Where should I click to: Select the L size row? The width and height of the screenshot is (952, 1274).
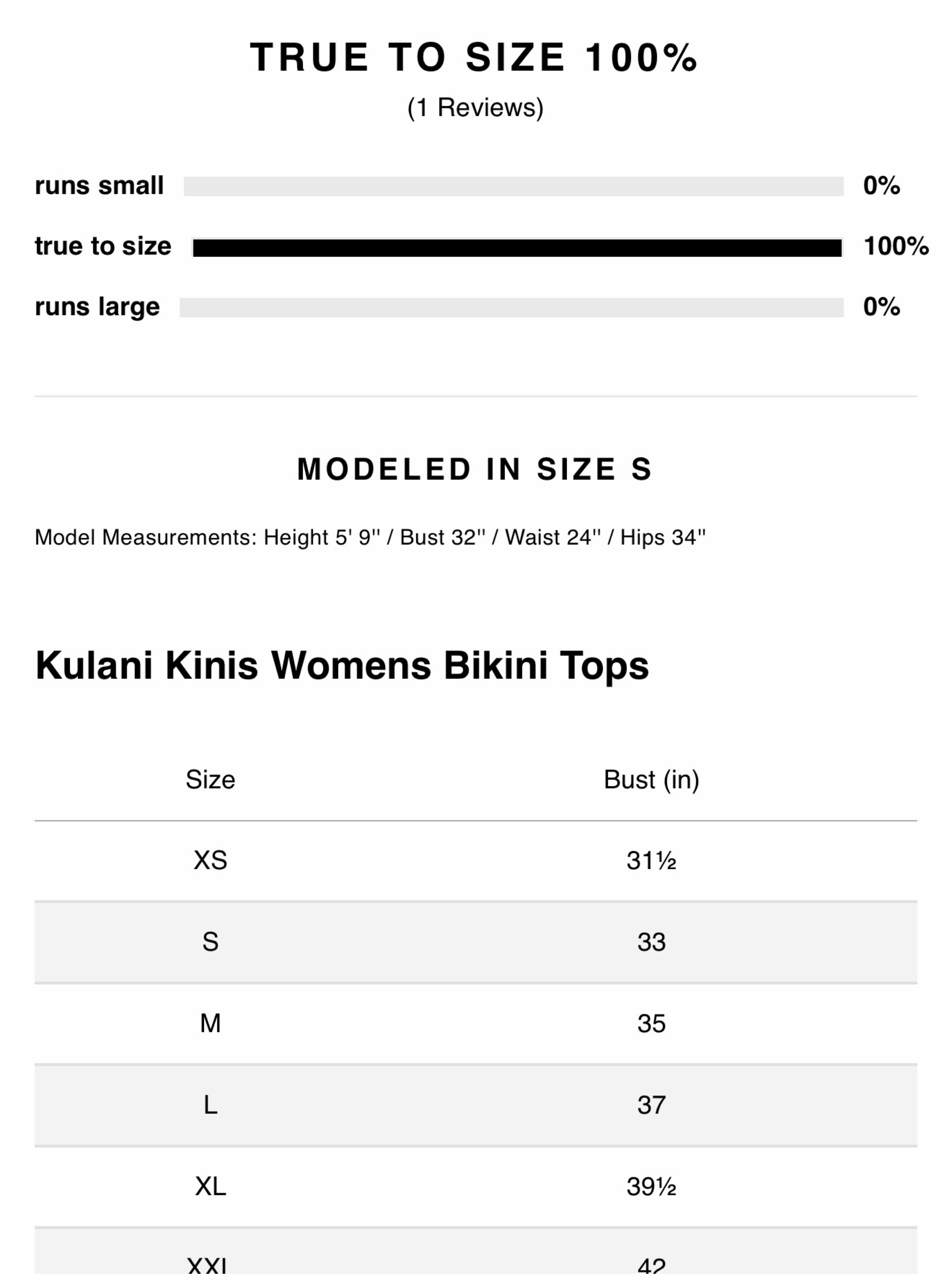pyautogui.click(x=476, y=1105)
